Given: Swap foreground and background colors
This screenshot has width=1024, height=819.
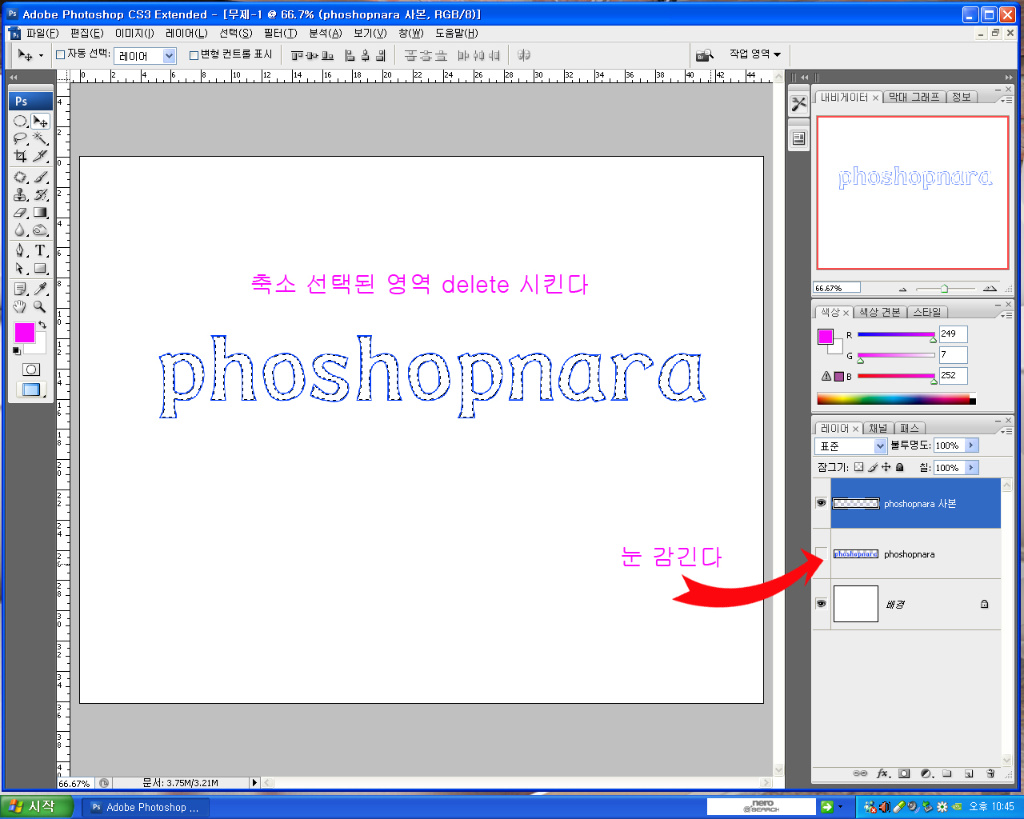Looking at the screenshot, I should 42,325.
